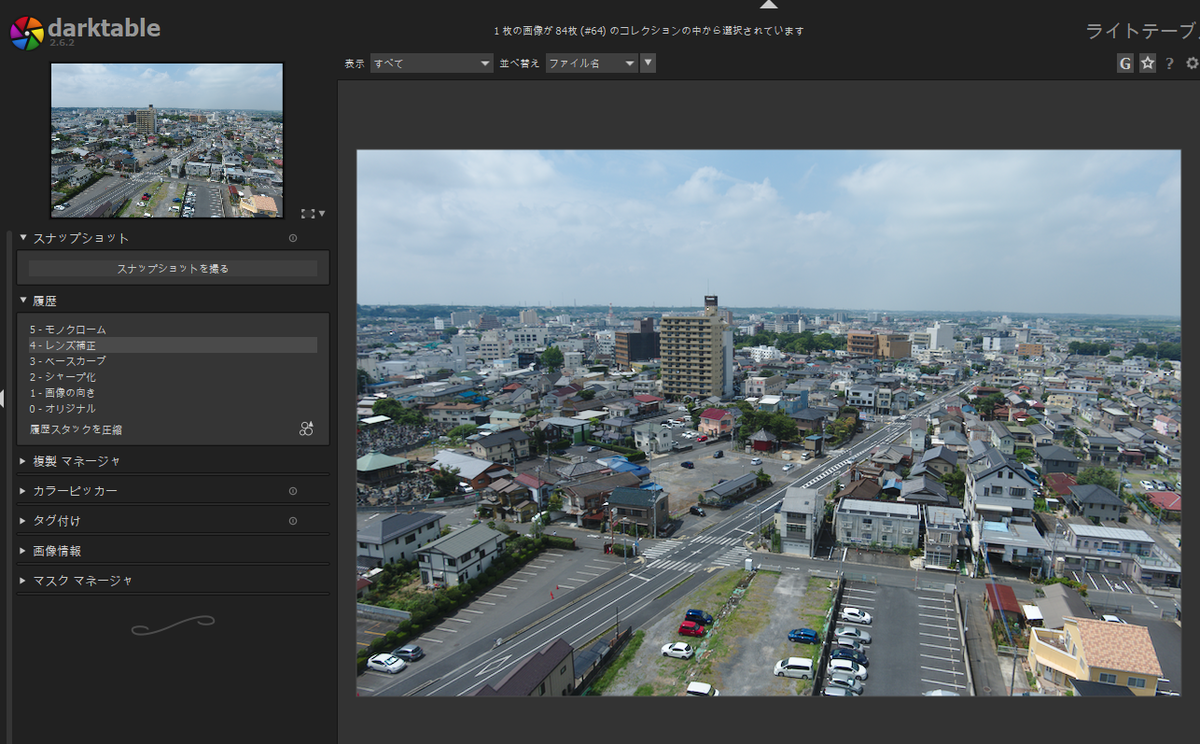Click the collection status text at top
1200x744 pixels.
point(649,31)
